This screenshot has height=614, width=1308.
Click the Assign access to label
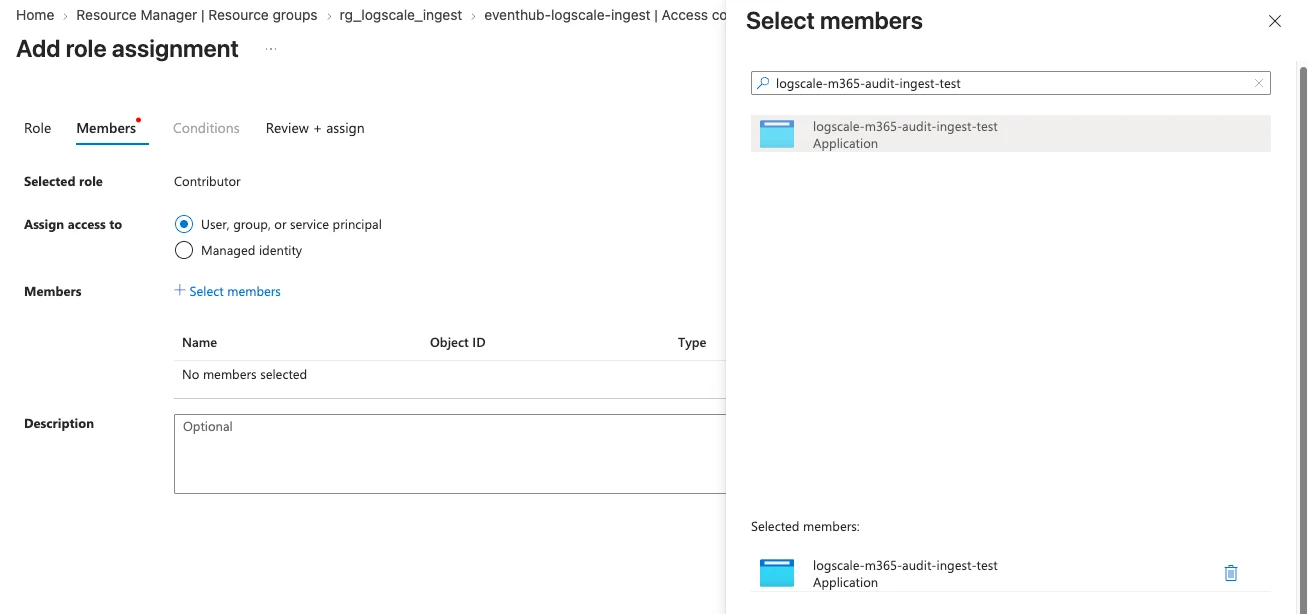(x=73, y=225)
